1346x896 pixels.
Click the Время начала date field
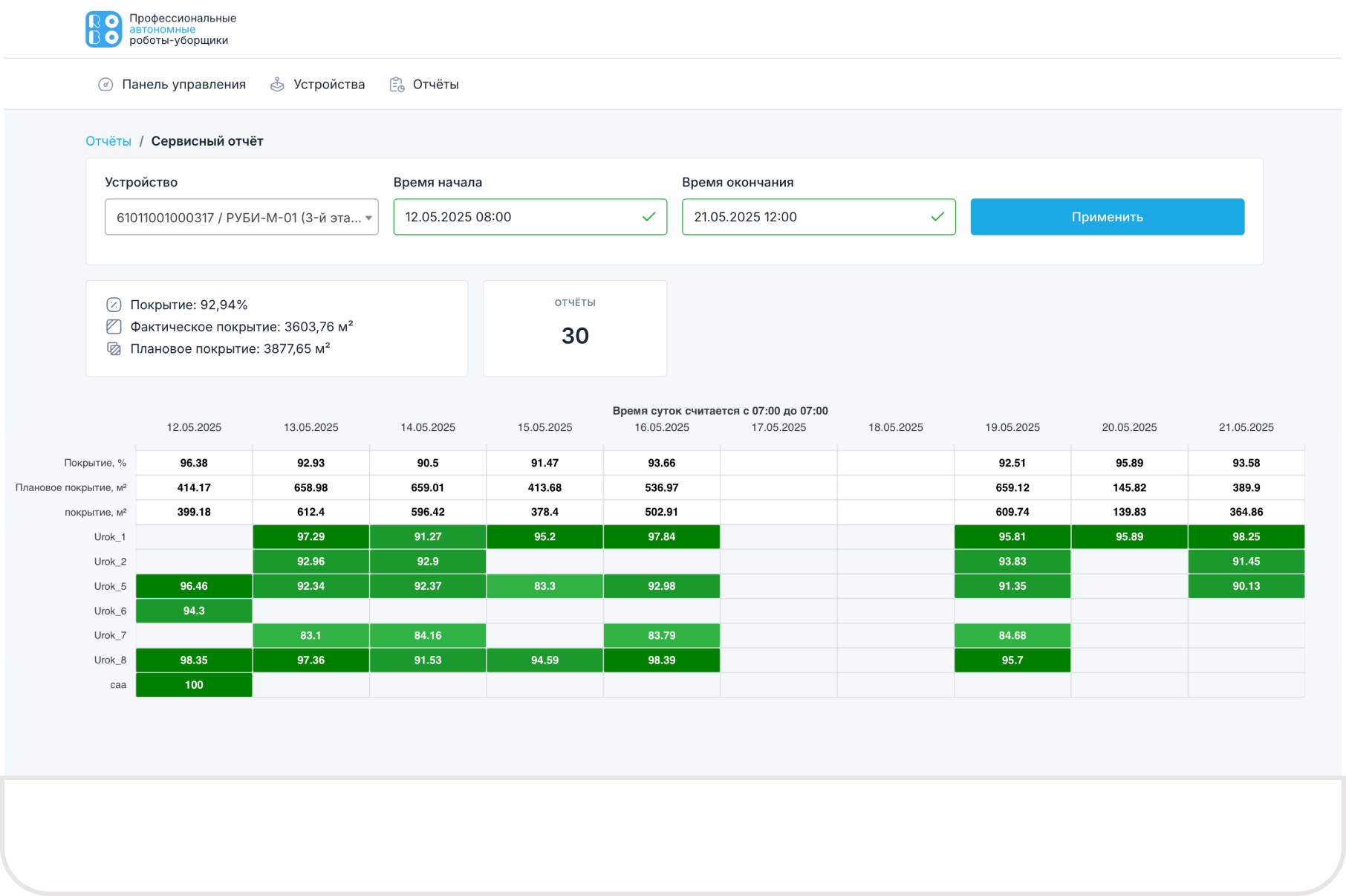[530, 217]
